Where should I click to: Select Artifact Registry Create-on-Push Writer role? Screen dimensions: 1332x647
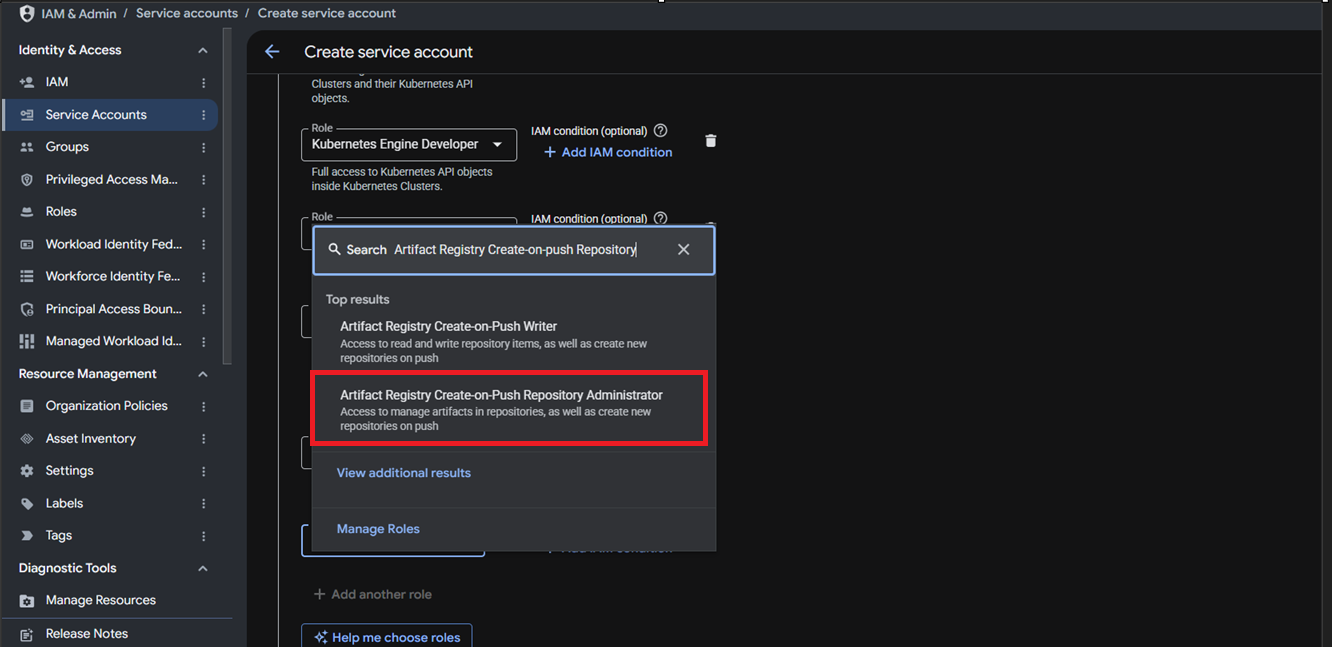pos(514,342)
